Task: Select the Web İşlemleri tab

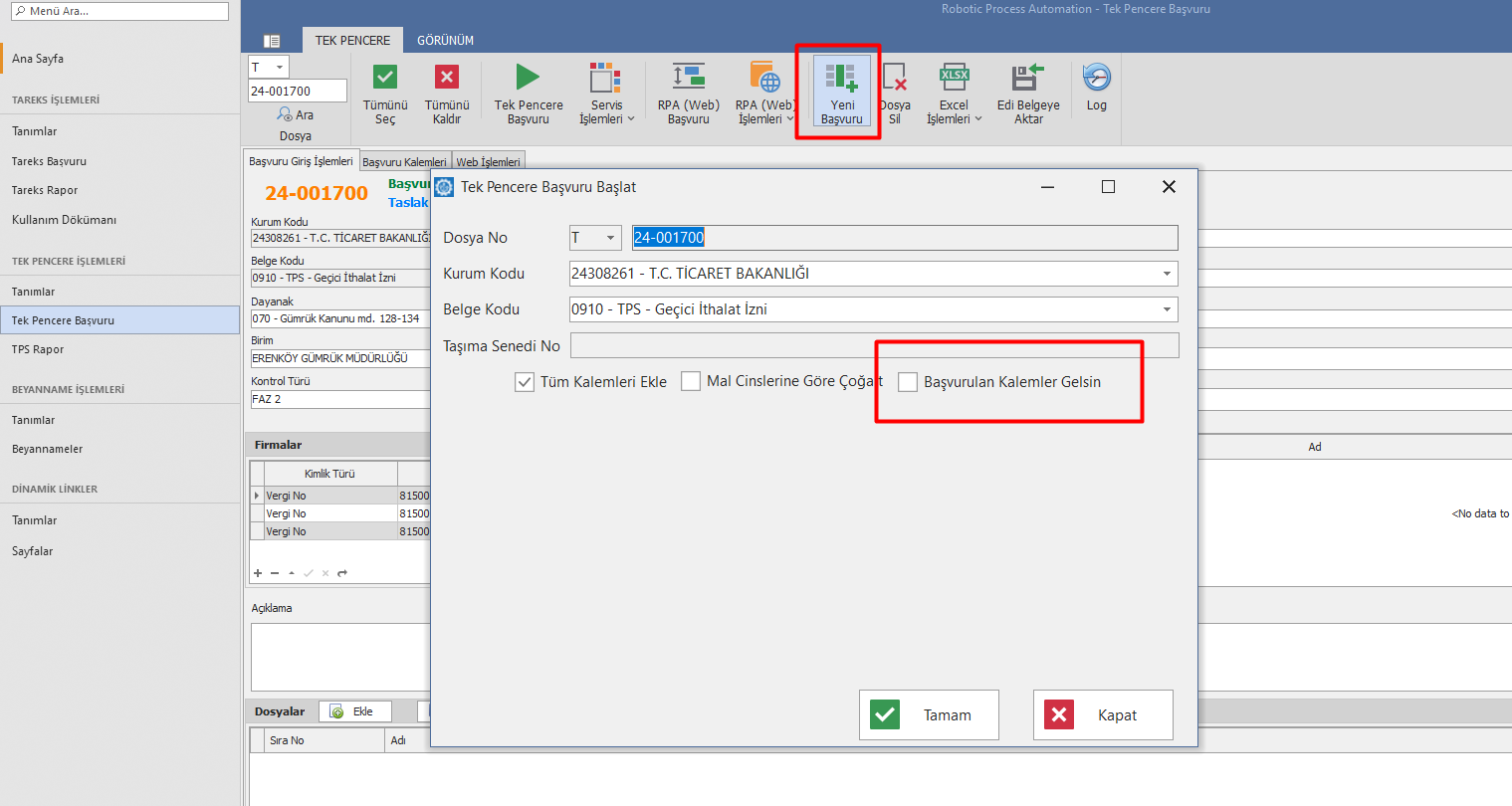Action: [488, 162]
